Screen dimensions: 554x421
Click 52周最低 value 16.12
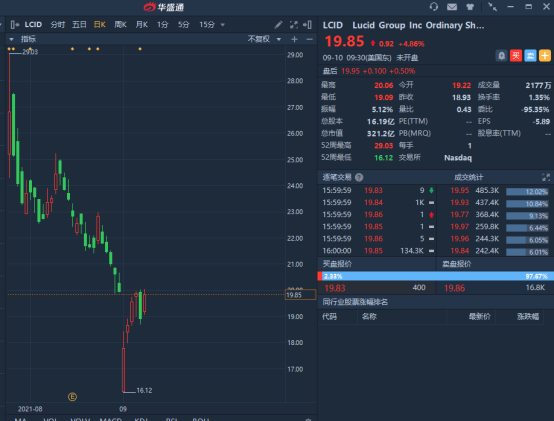[383, 158]
